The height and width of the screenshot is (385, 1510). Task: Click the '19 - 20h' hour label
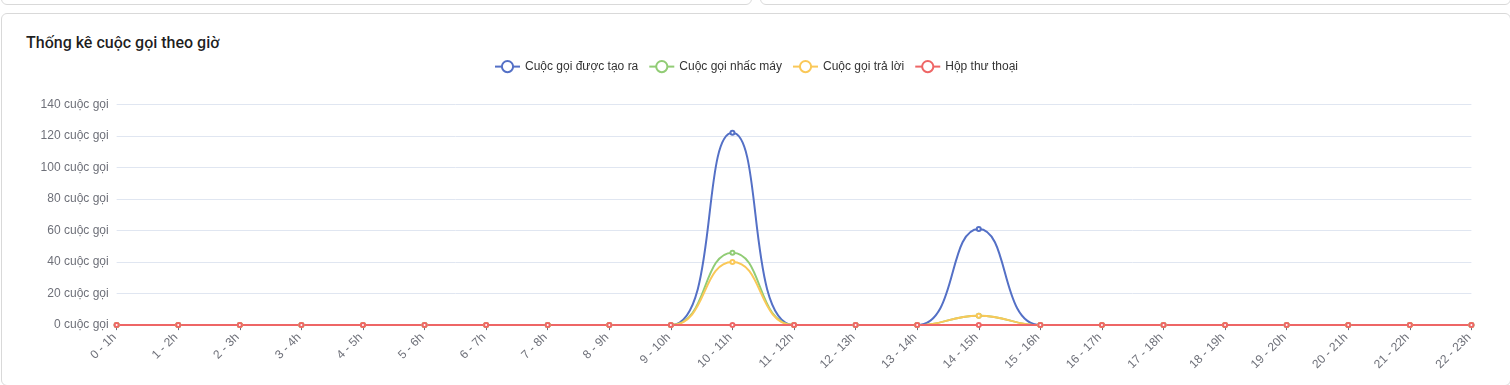point(1270,350)
